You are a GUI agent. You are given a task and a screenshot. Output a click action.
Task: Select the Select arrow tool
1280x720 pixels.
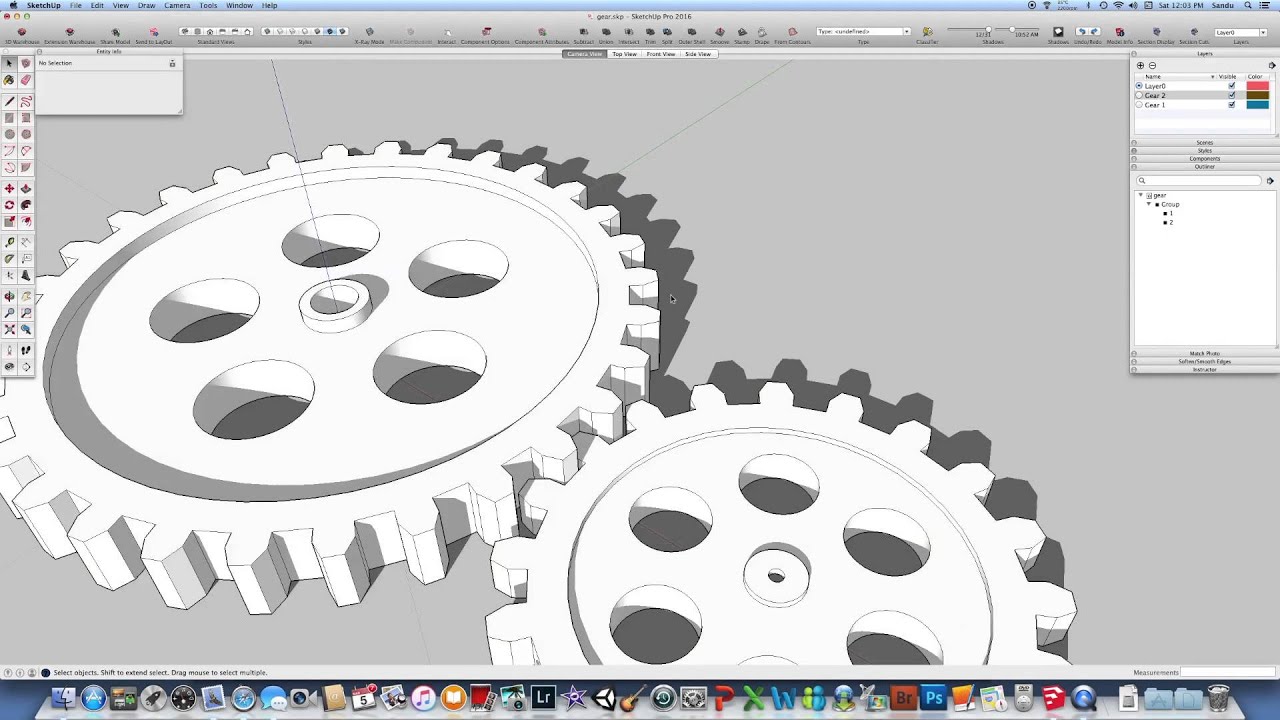pyautogui.click(x=9, y=63)
